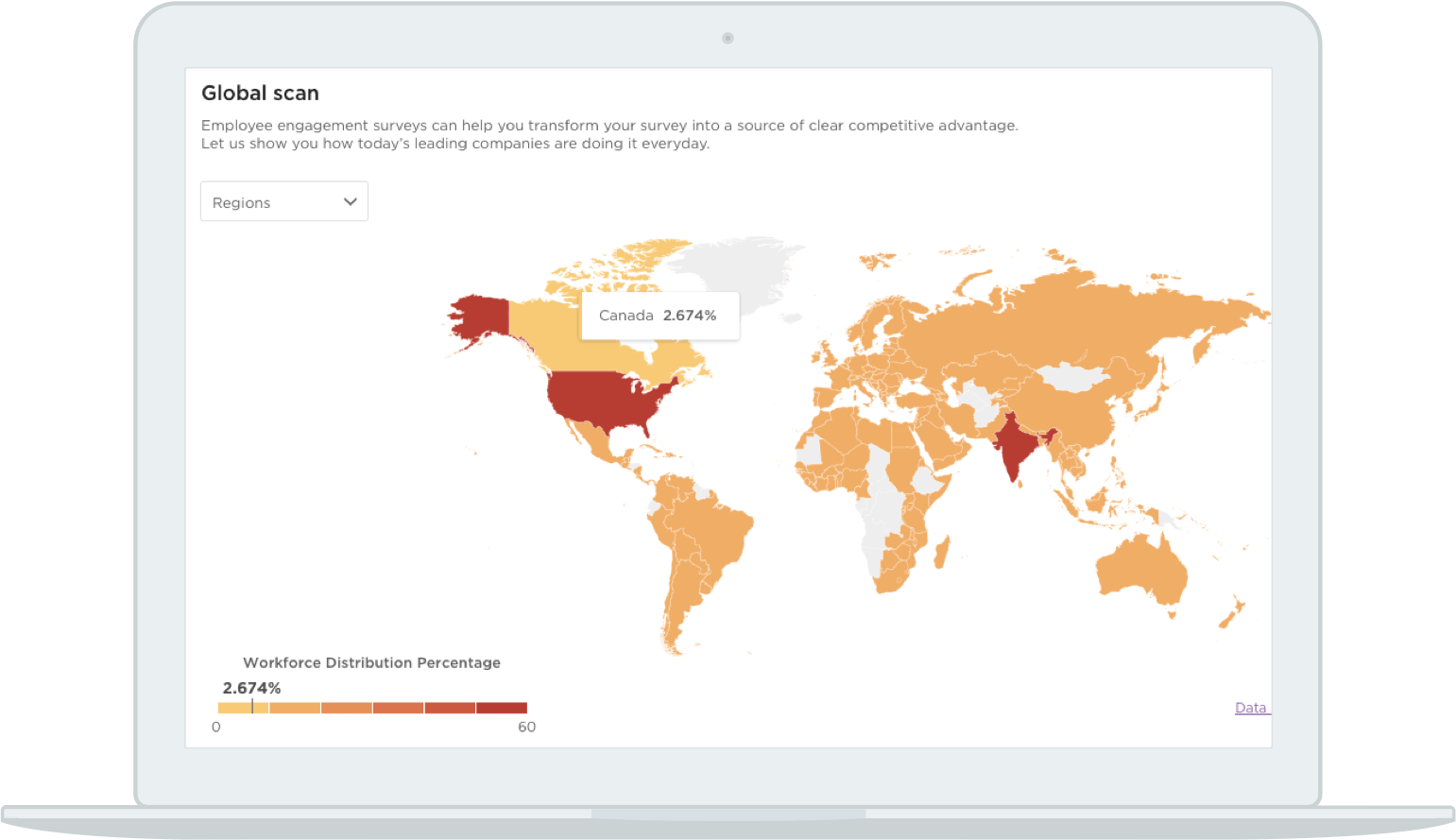Click Madagascar island on the map

[941, 553]
